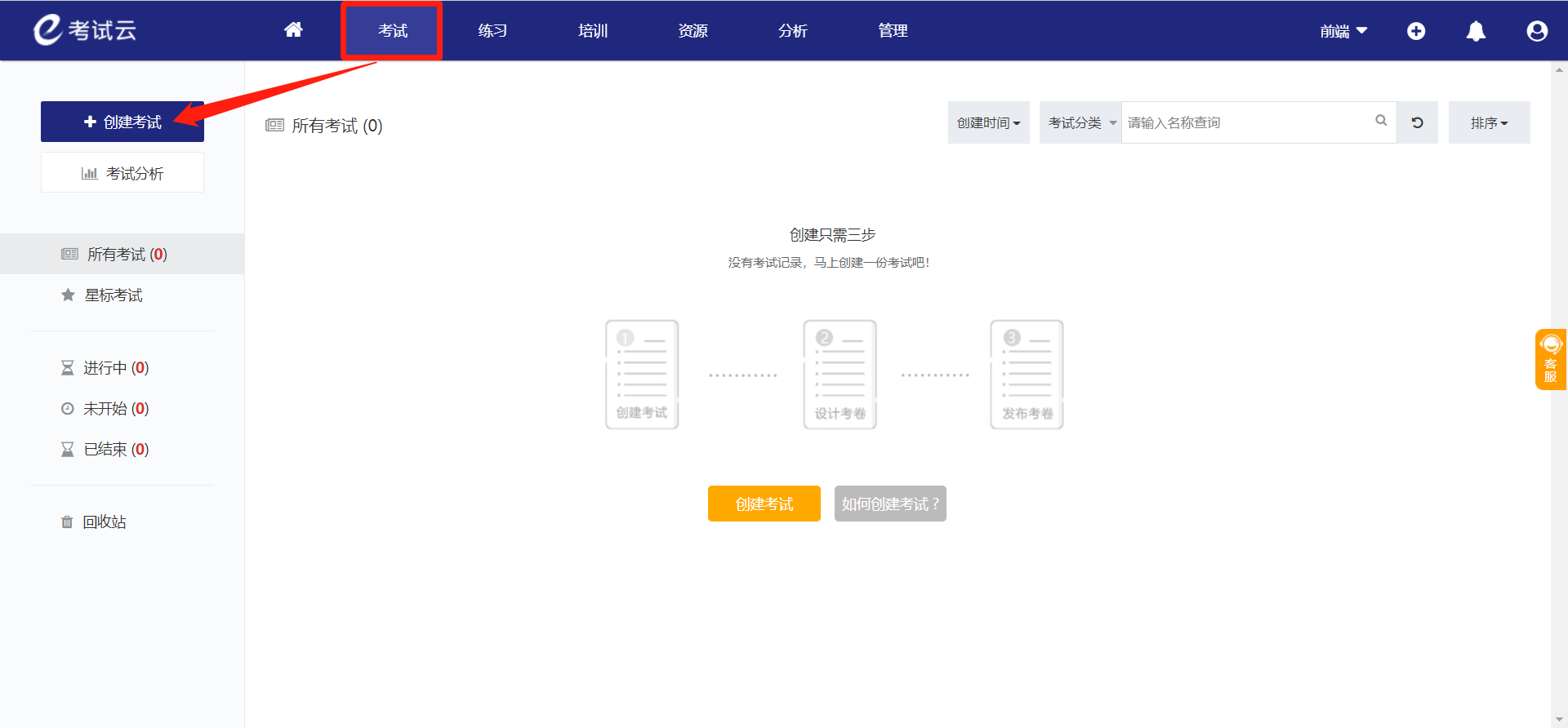1568x728 pixels.
Task: Select 所有考试 (0) in sidebar
Action: coord(122,254)
